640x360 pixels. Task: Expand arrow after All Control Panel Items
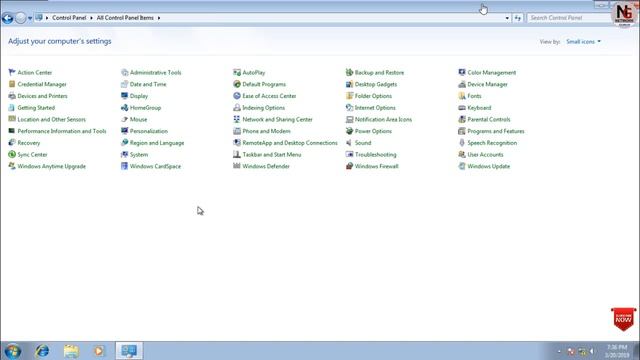159,18
